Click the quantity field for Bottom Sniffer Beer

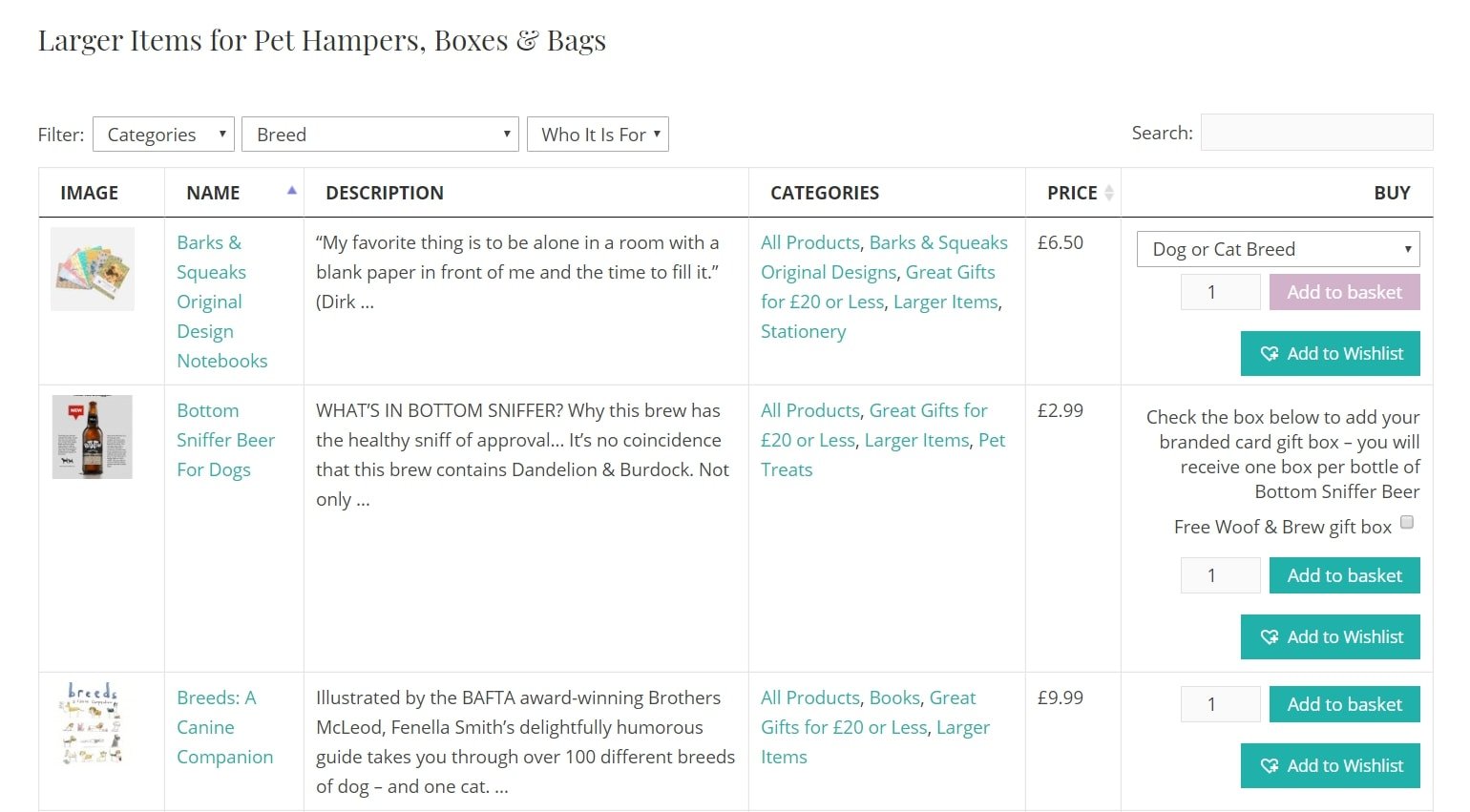(x=1220, y=574)
